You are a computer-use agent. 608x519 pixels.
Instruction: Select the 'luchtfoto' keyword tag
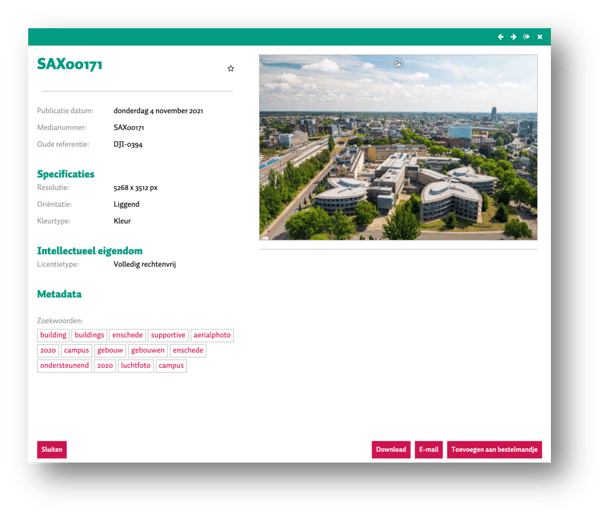(136, 366)
